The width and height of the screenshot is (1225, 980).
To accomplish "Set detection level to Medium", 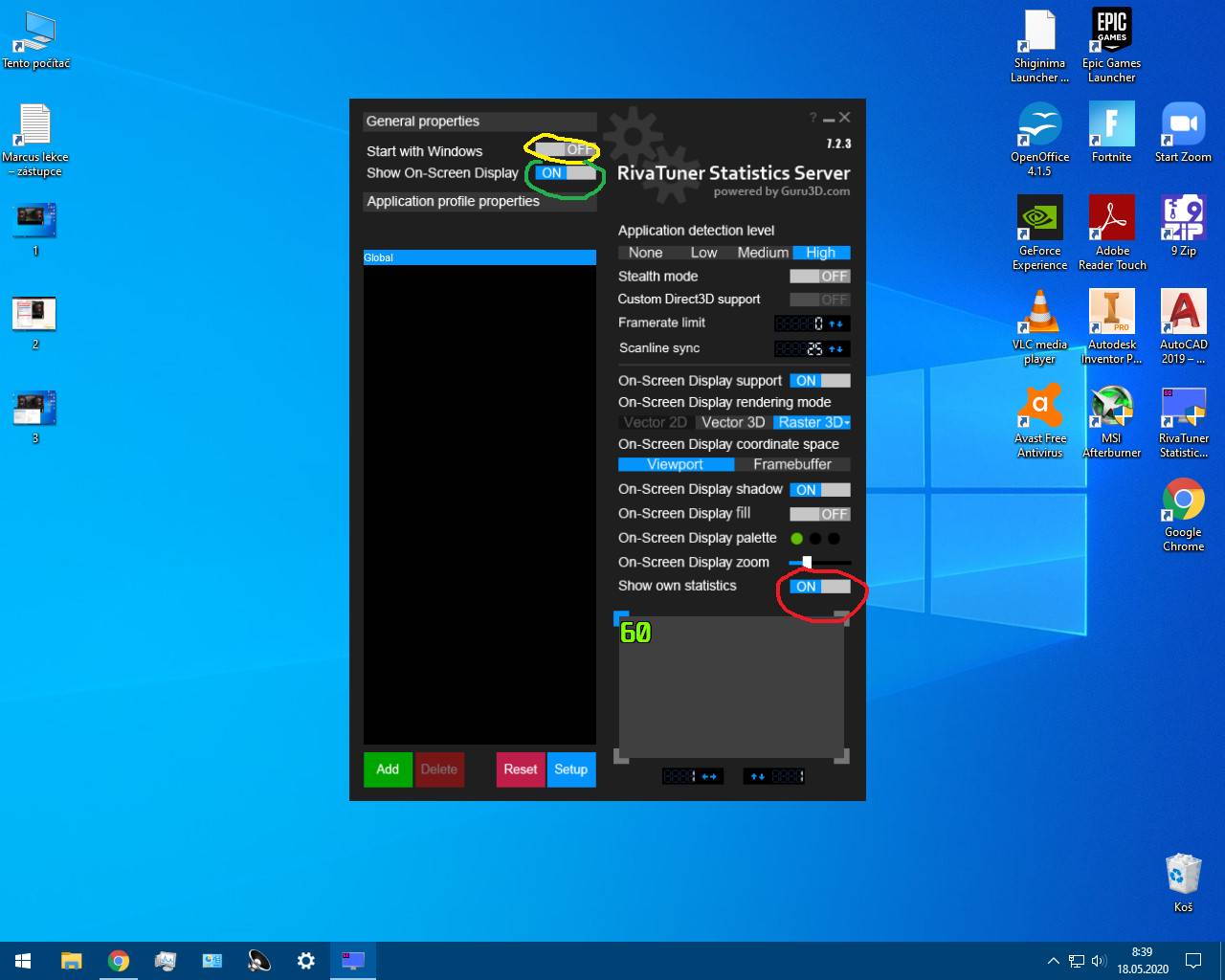I will click(763, 253).
